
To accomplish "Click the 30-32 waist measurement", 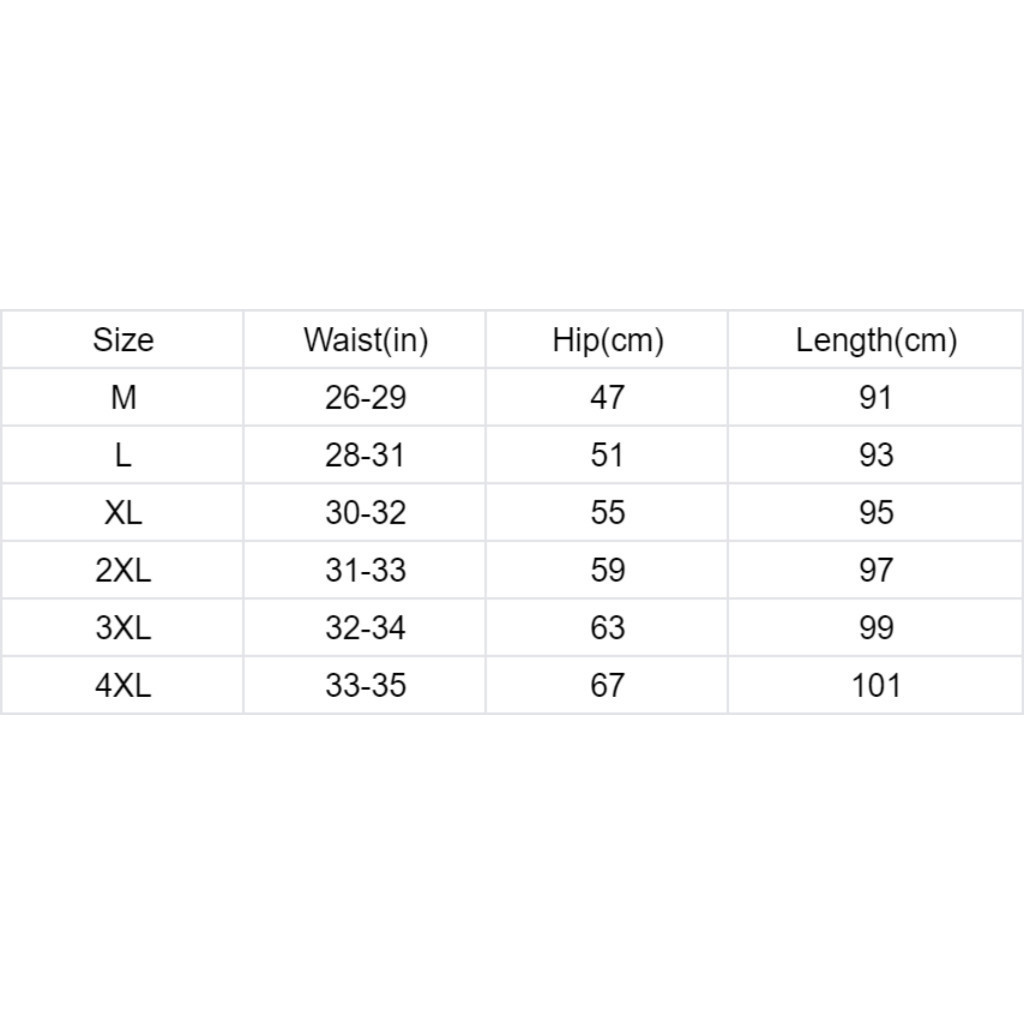I will pos(365,513).
